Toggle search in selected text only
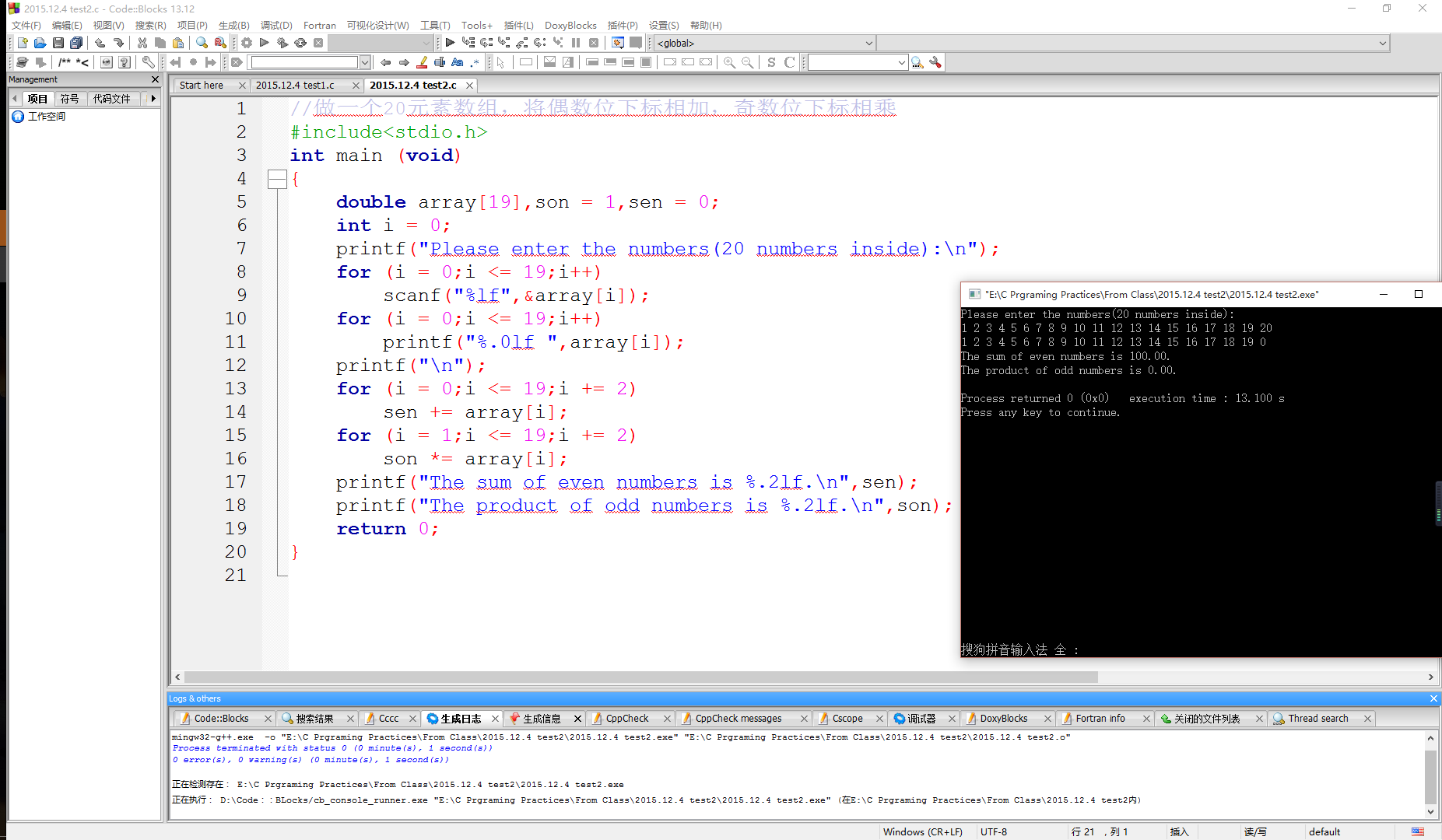 click(x=440, y=62)
